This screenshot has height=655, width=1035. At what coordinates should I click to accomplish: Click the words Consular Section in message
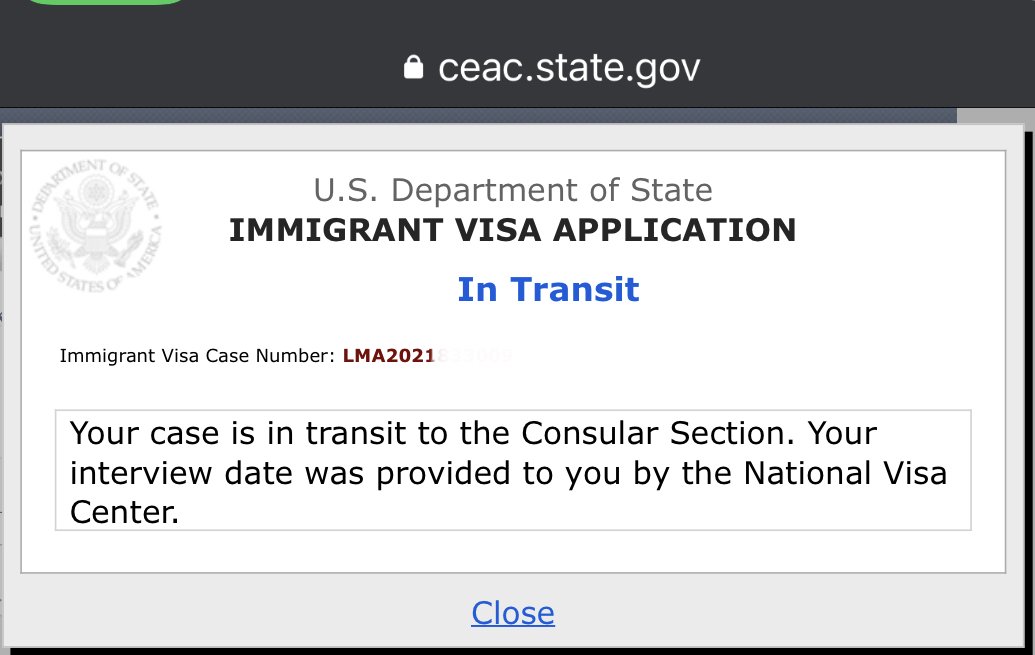pyautogui.click(x=653, y=434)
